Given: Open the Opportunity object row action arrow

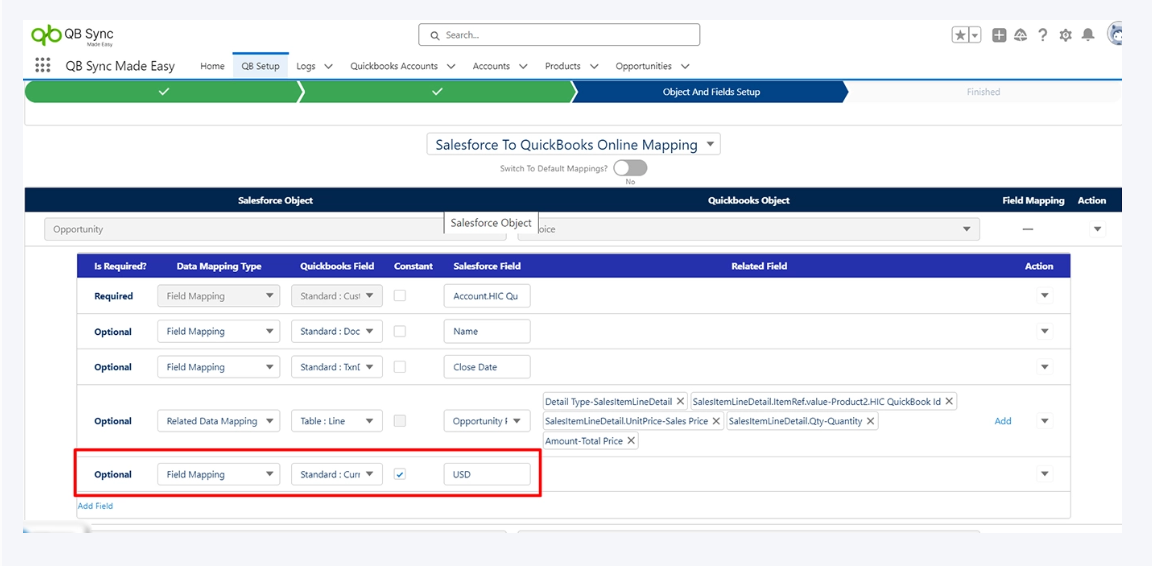Looking at the screenshot, I should tap(1098, 229).
